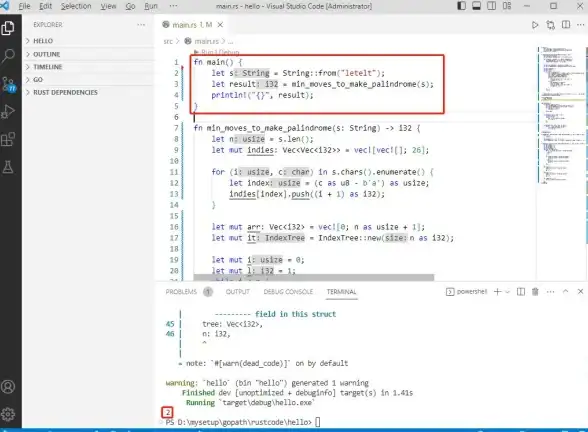Screen dimensions: 588x432
Task: Expand the RUST DEPENDENCIES section
Action: click(x=88, y=93)
